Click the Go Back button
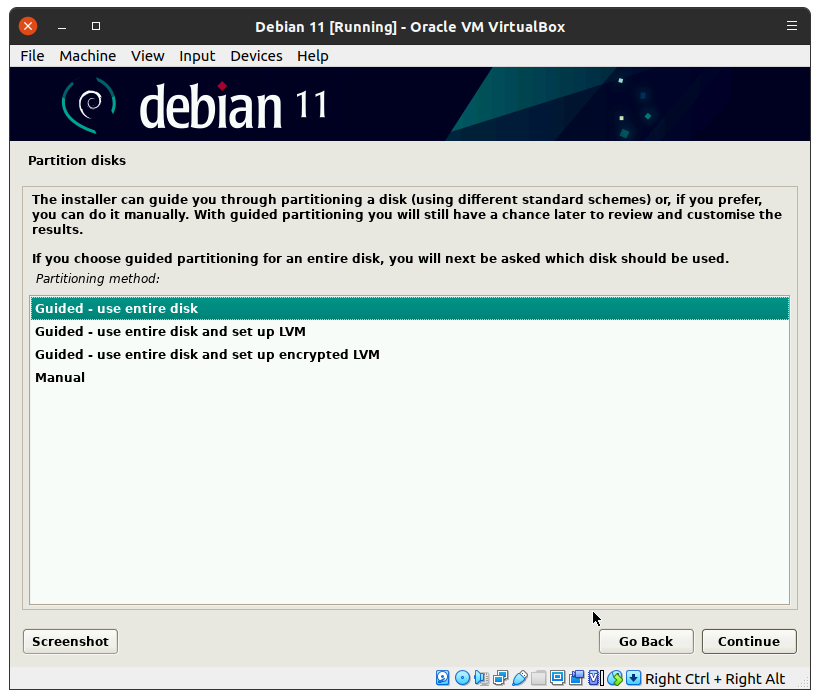Image resolution: width=820 pixels, height=699 pixels. pyautogui.click(x=645, y=642)
